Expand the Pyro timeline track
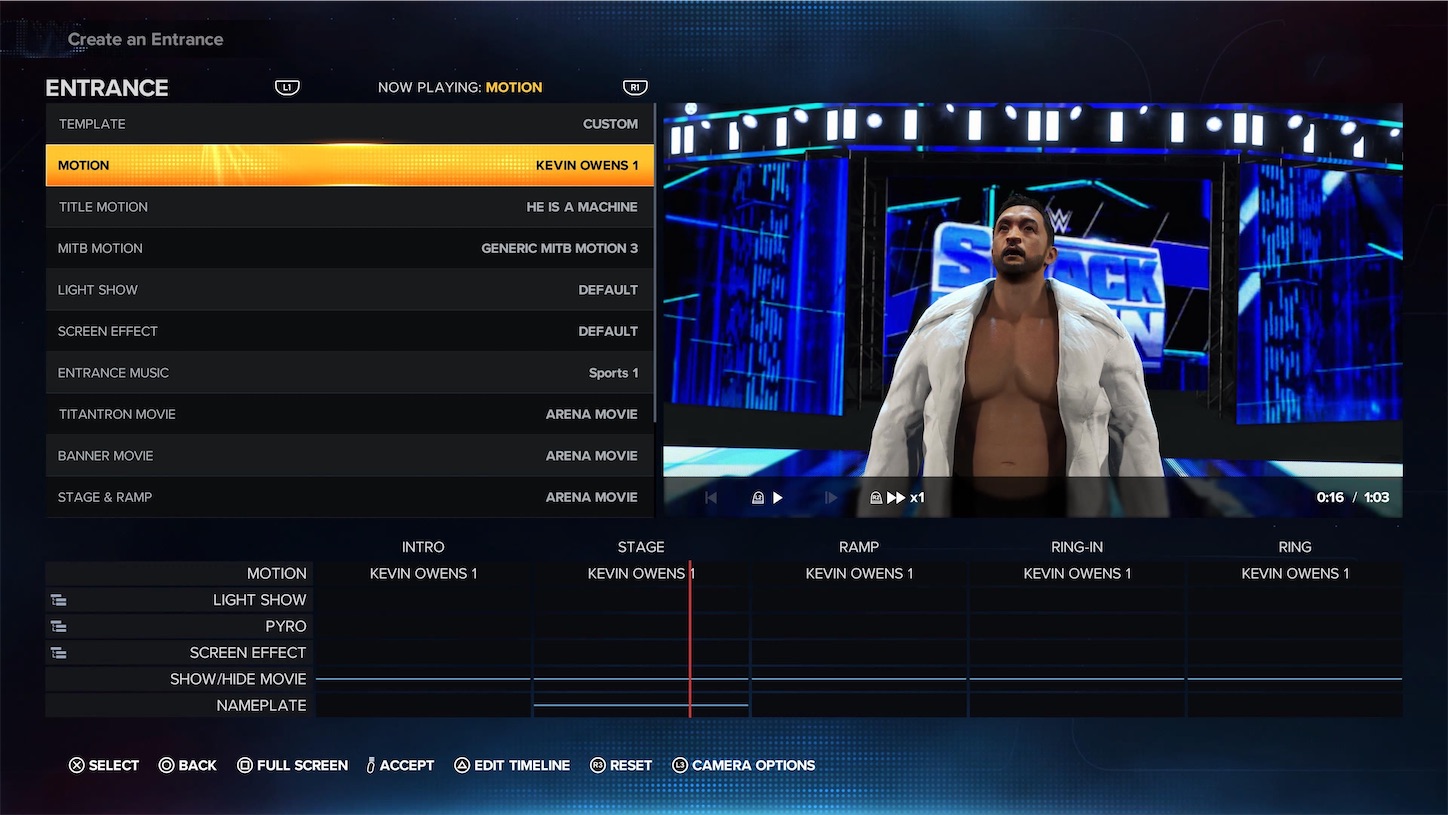 pyautogui.click(x=59, y=626)
